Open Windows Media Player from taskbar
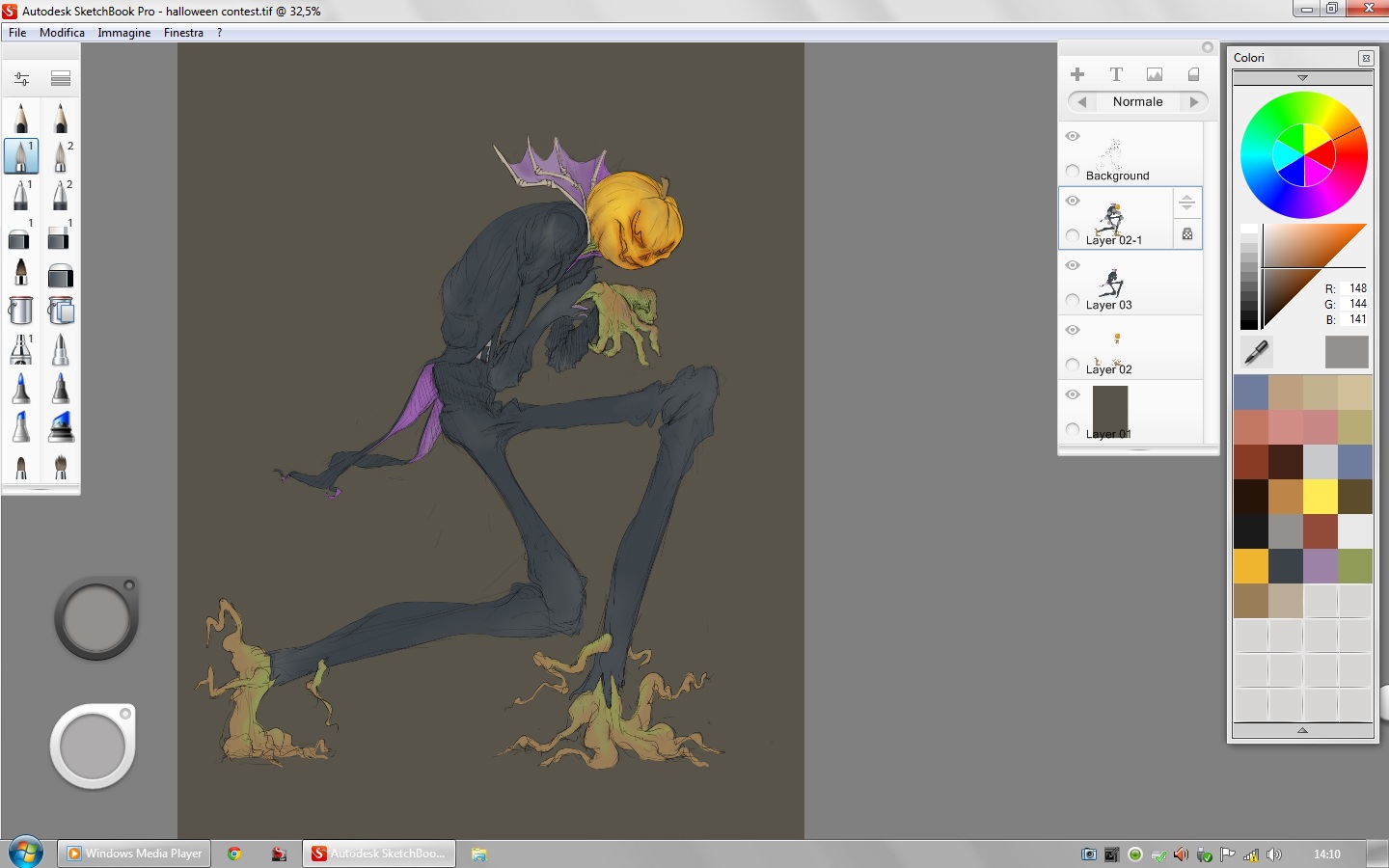 point(134,854)
